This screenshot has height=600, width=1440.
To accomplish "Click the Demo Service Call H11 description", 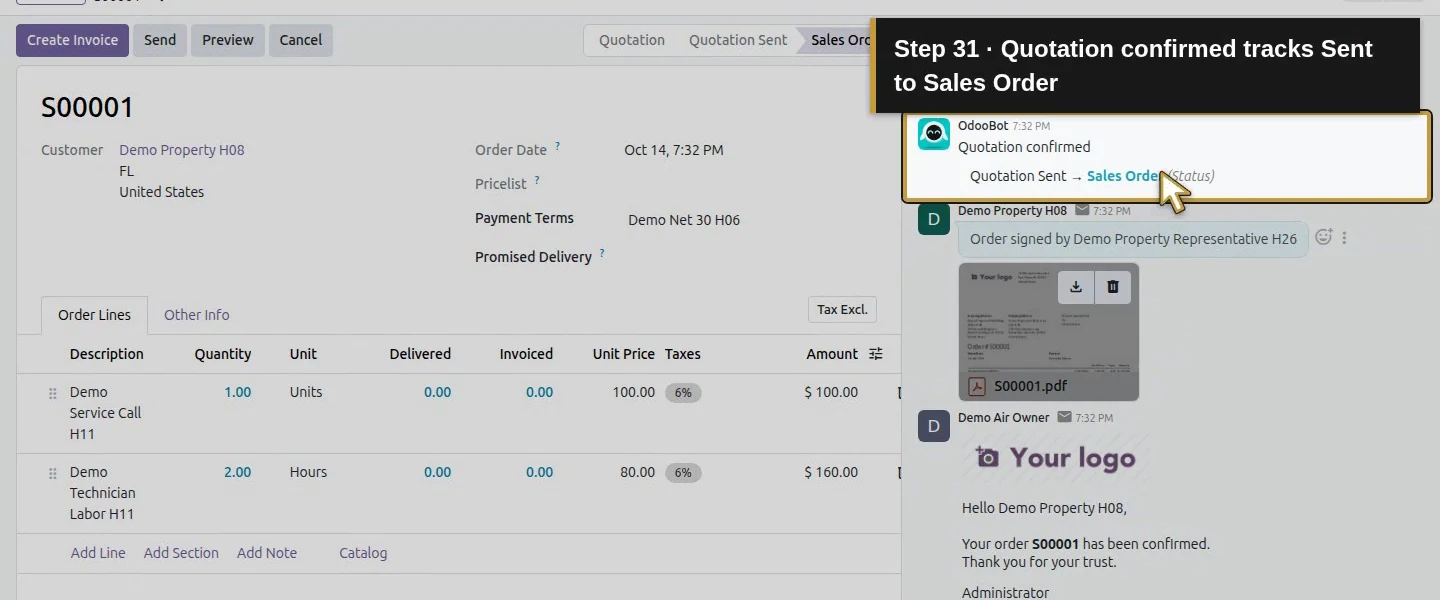I will pyautogui.click(x=105, y=413).
